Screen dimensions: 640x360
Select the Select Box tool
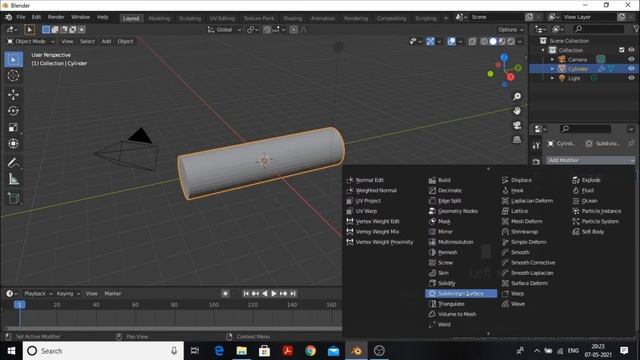13,60
